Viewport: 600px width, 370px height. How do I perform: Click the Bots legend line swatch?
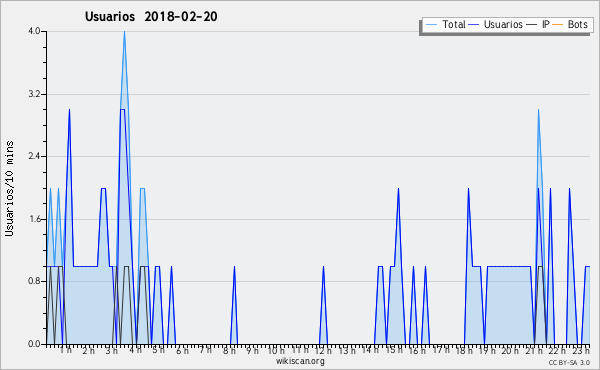(558, 24)
